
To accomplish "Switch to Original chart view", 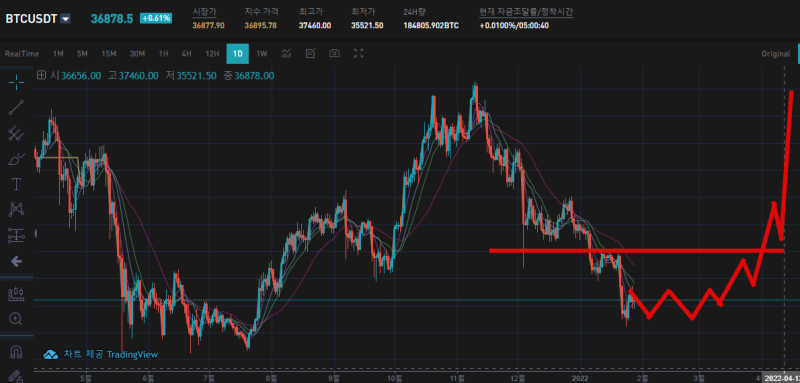I will click(776, 54).
